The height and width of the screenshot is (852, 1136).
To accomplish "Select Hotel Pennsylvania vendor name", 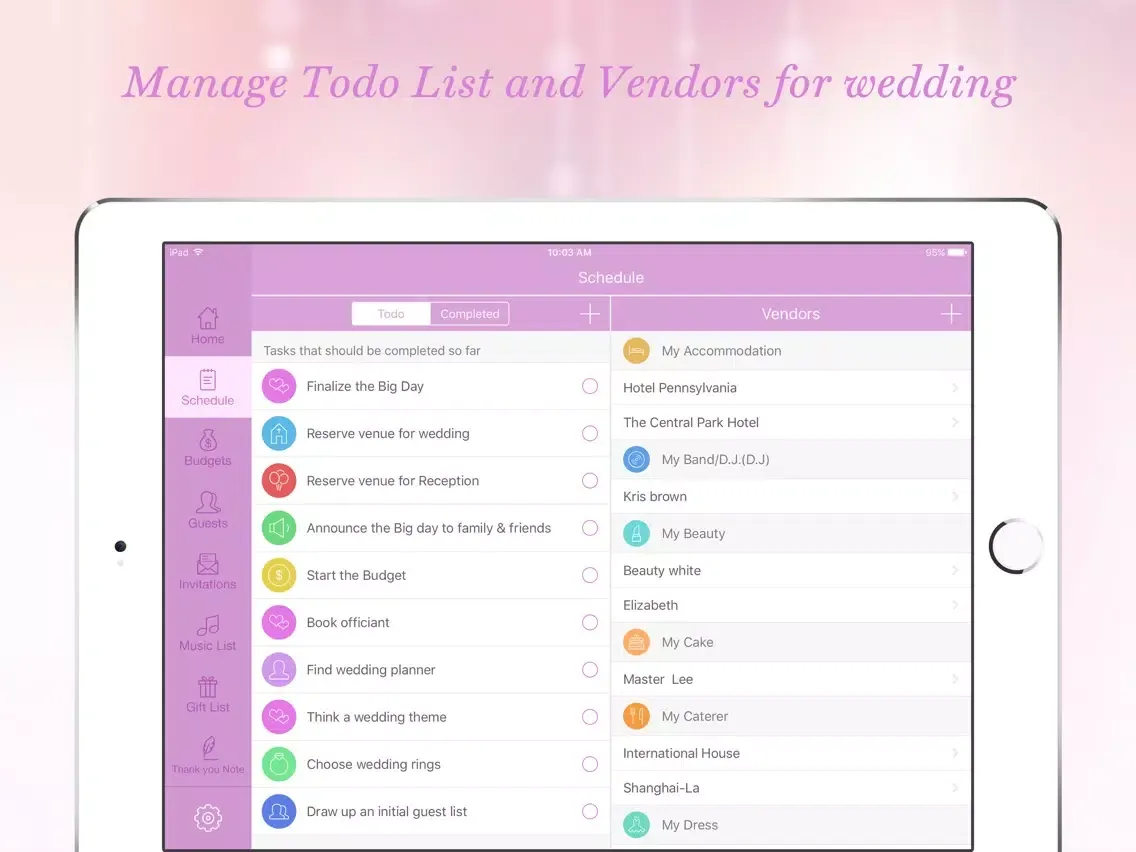I will click(680, 388).
